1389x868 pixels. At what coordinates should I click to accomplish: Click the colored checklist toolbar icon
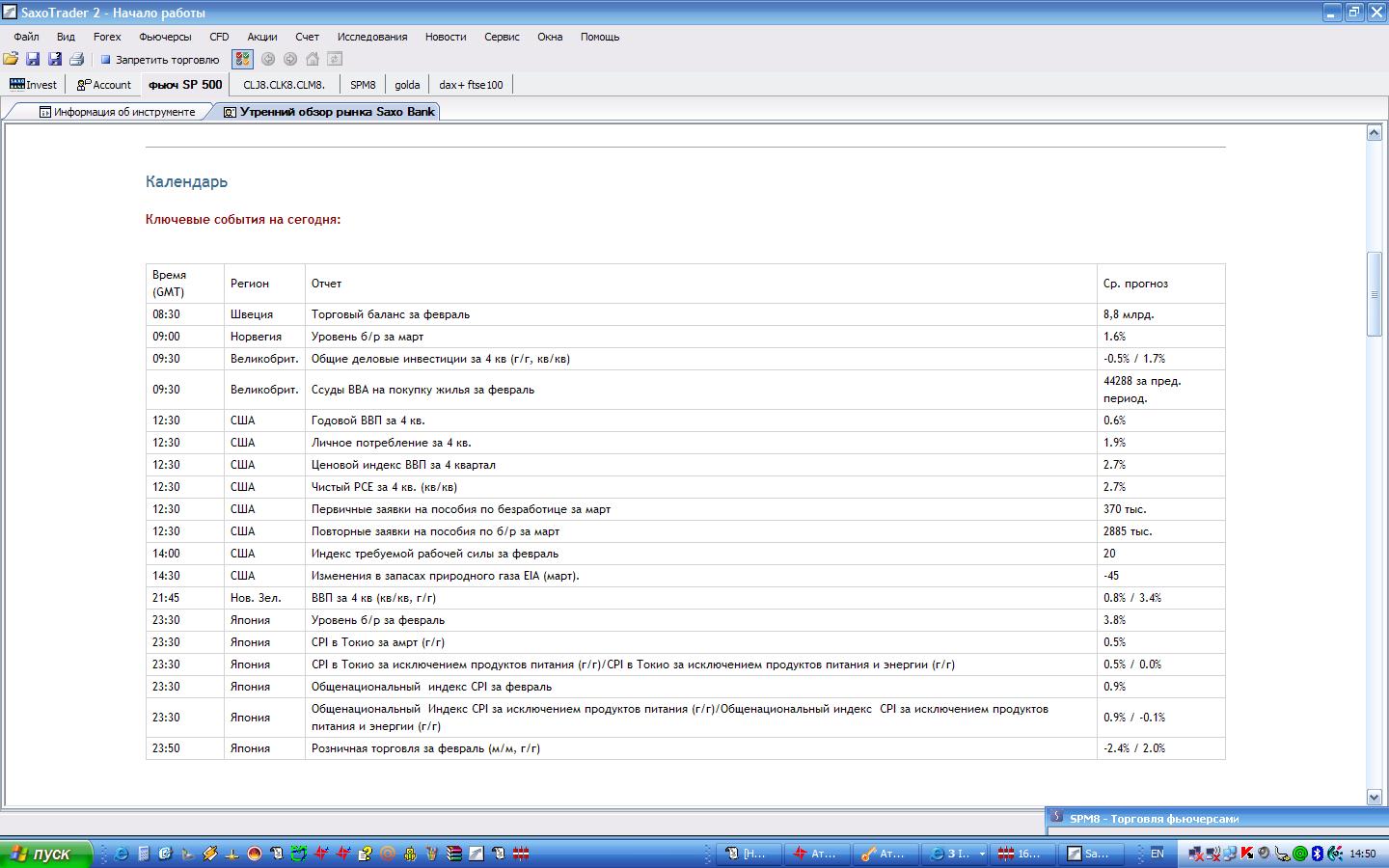(242, 59)
